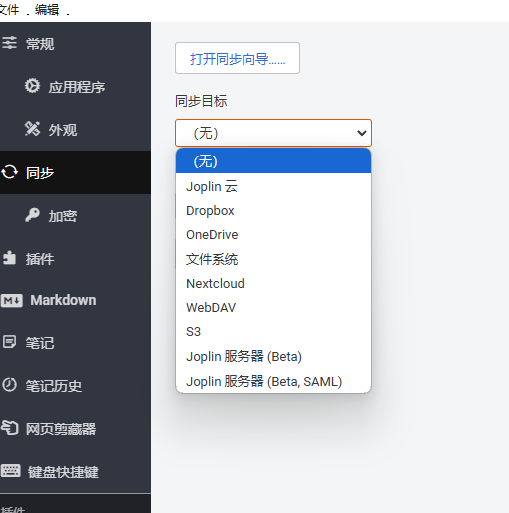The width and height of the screenshot is (509, 513).
Task: Click the 键盘快捷键 keyboard icon
Action: [11, 471]
